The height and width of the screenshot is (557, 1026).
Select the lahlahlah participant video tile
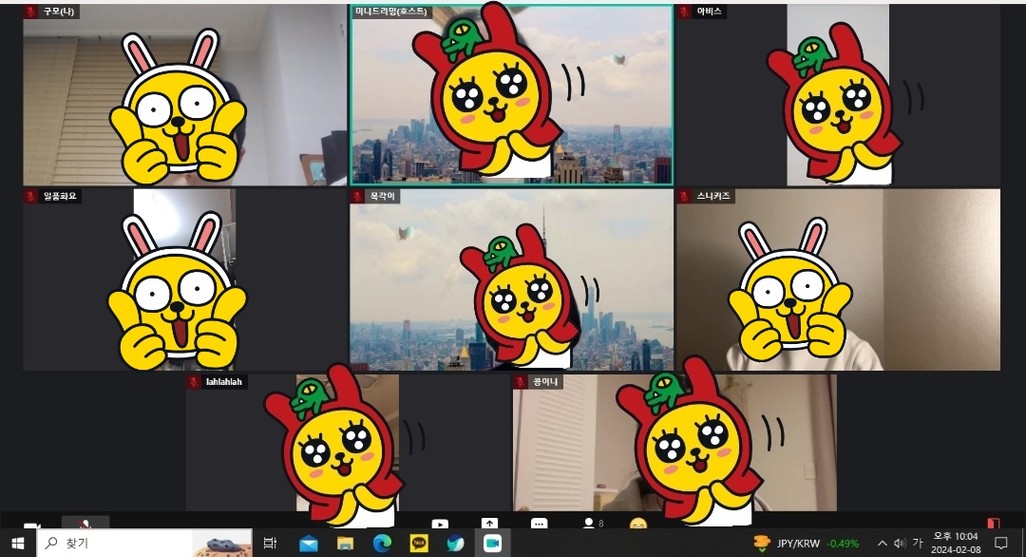tap(348, 442)
